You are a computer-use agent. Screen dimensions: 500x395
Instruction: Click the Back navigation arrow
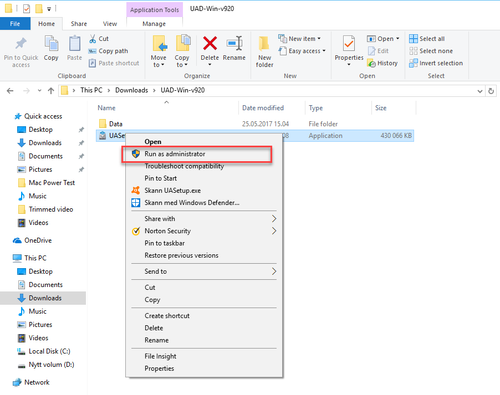pyautogui.click(x=10, y=90)
